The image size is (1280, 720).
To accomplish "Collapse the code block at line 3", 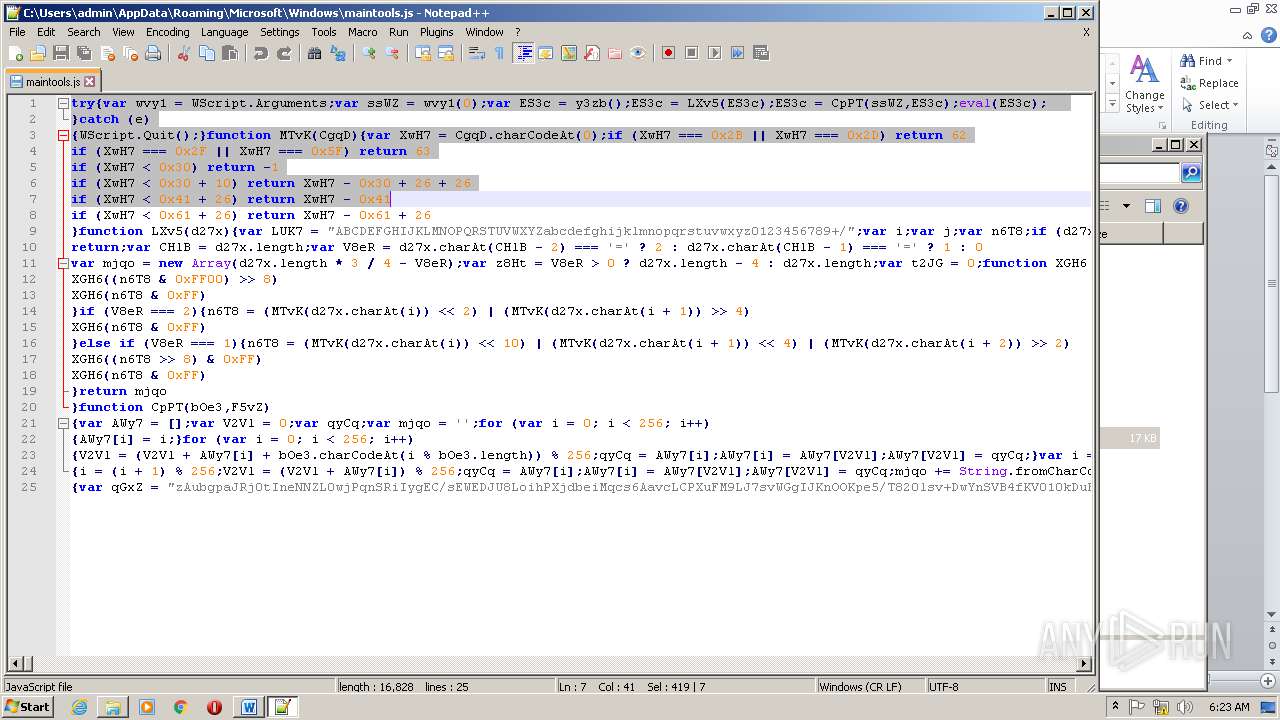I will tap(63, 135).
